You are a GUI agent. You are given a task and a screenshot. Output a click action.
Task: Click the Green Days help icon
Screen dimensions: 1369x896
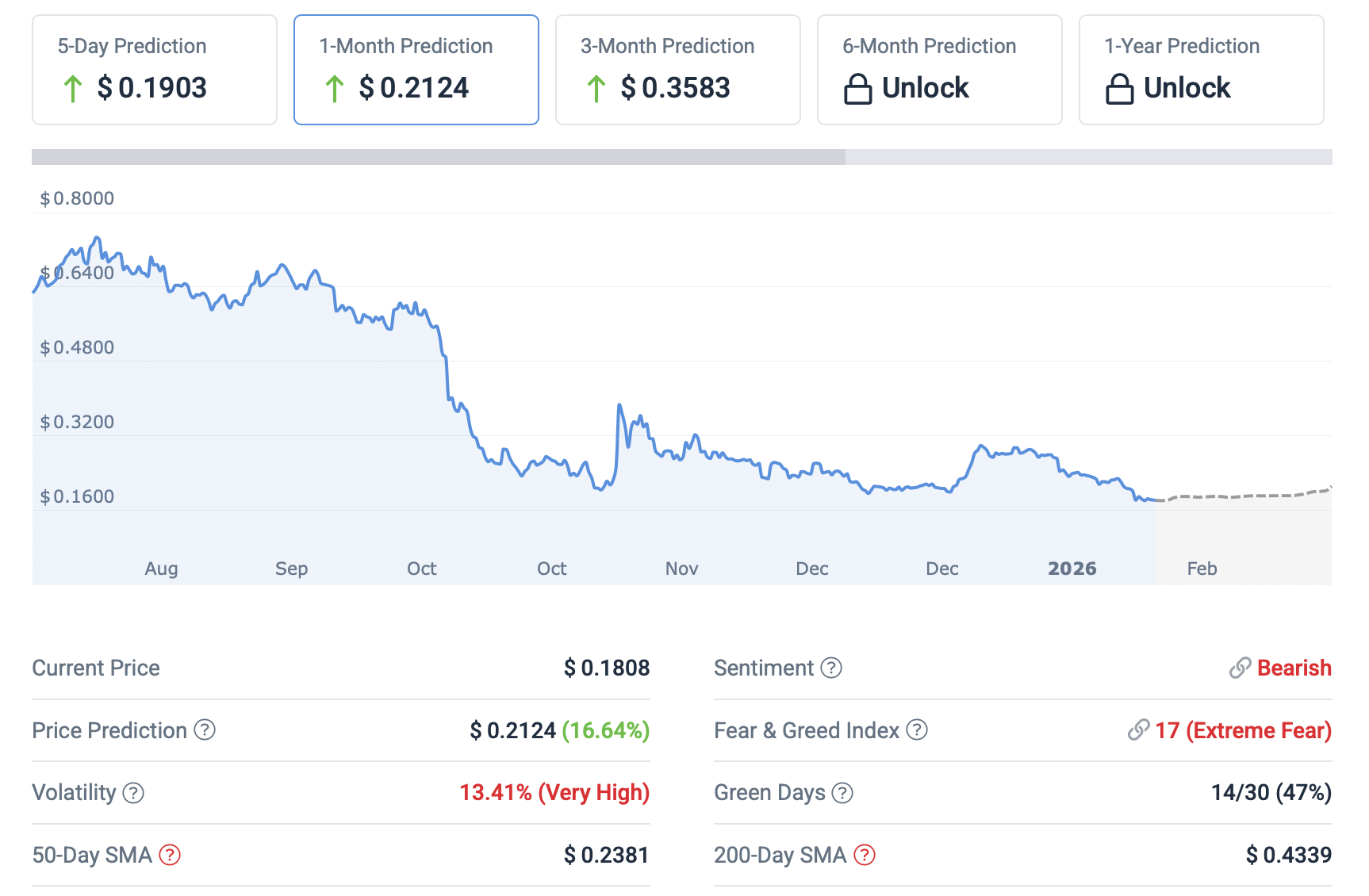[x=842, y=792]
